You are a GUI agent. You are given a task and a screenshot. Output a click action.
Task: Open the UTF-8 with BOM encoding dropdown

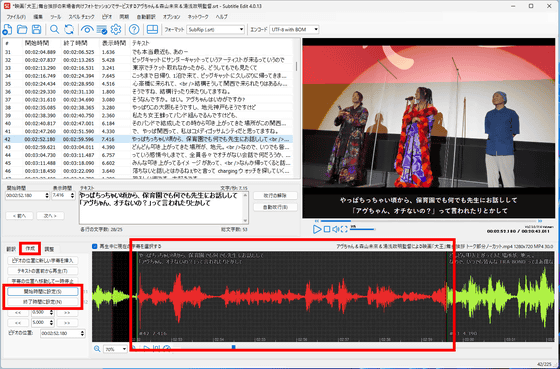click(x=294, y=29)
